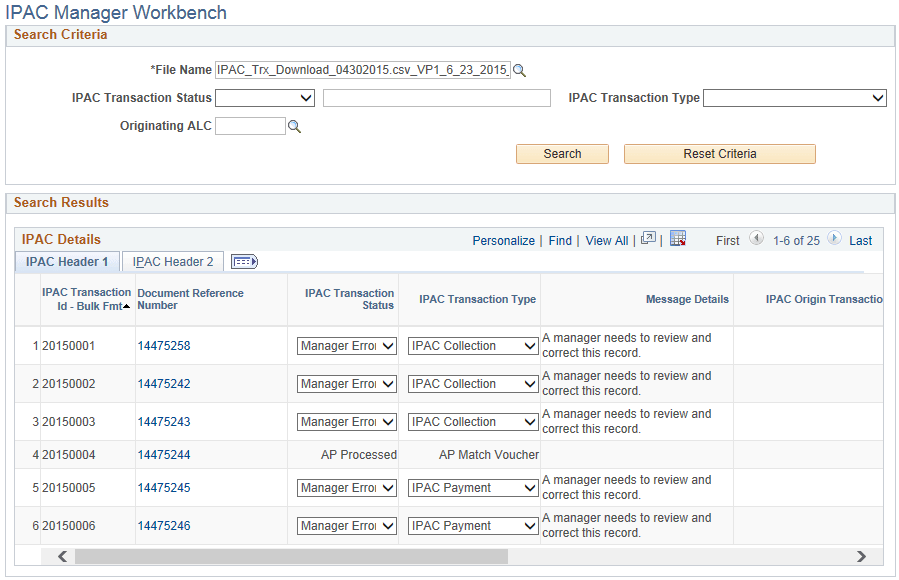
Task: Click the Search button
Action: point(562,154)
